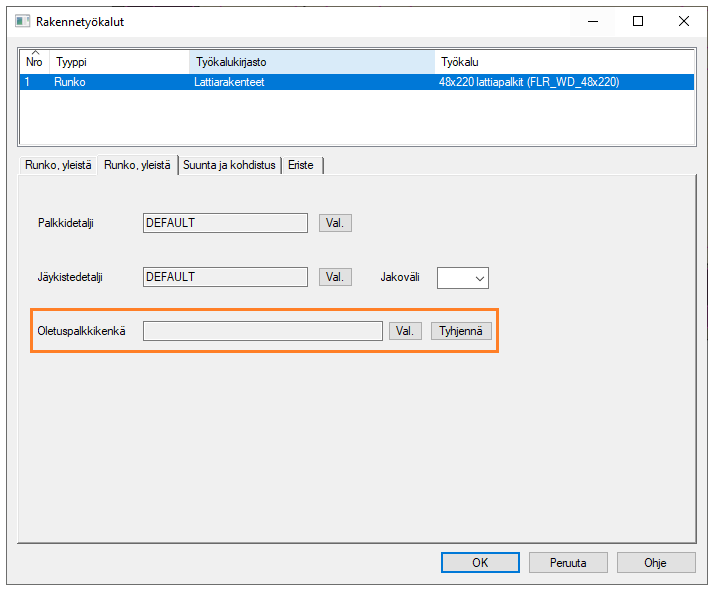The height and width of the screenshot is (591, 712).
Task: Open help via the Ohje button
Action: 655,563
